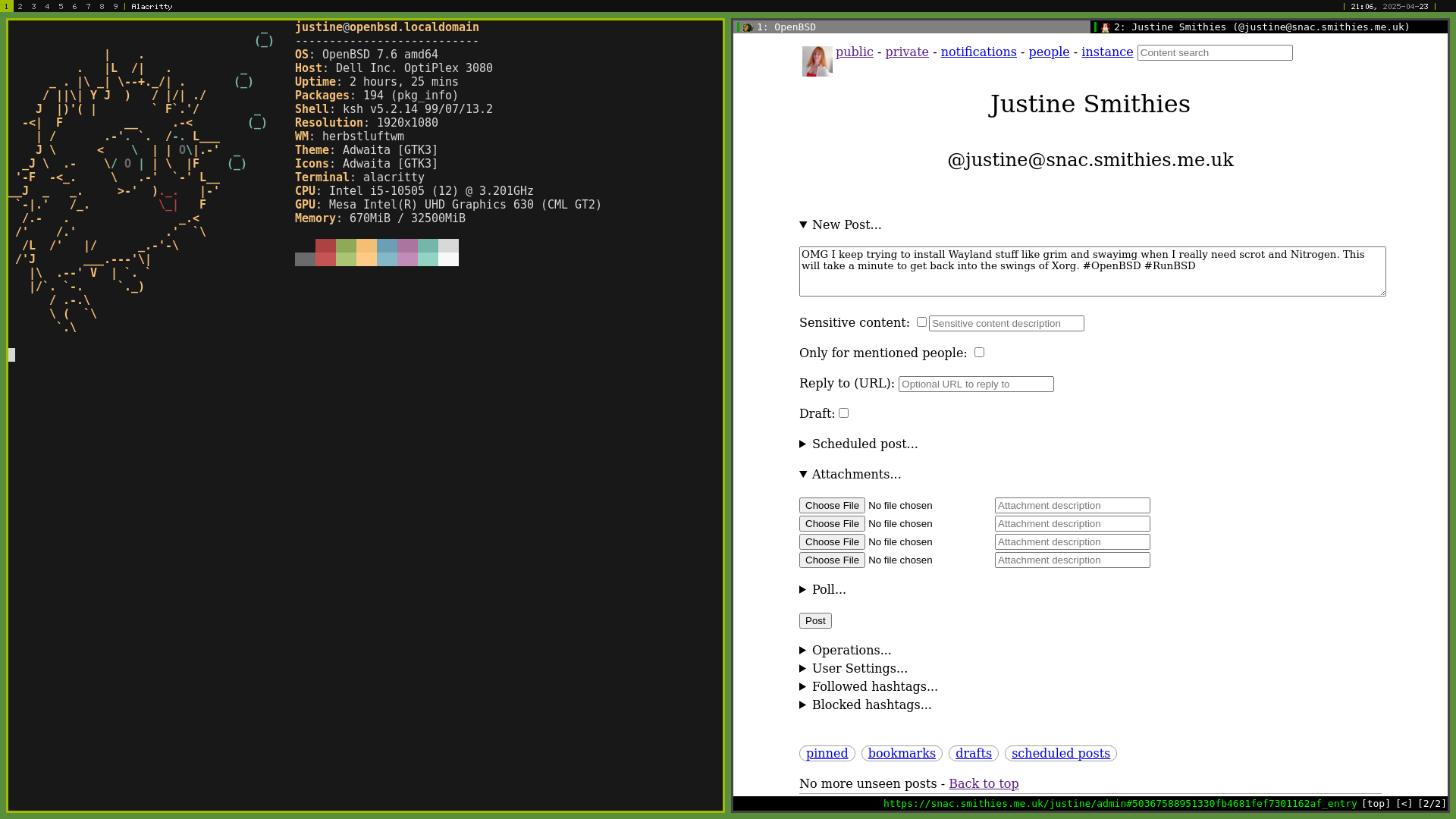Click the Justine Smithies tab favicon

[1106, 27]
